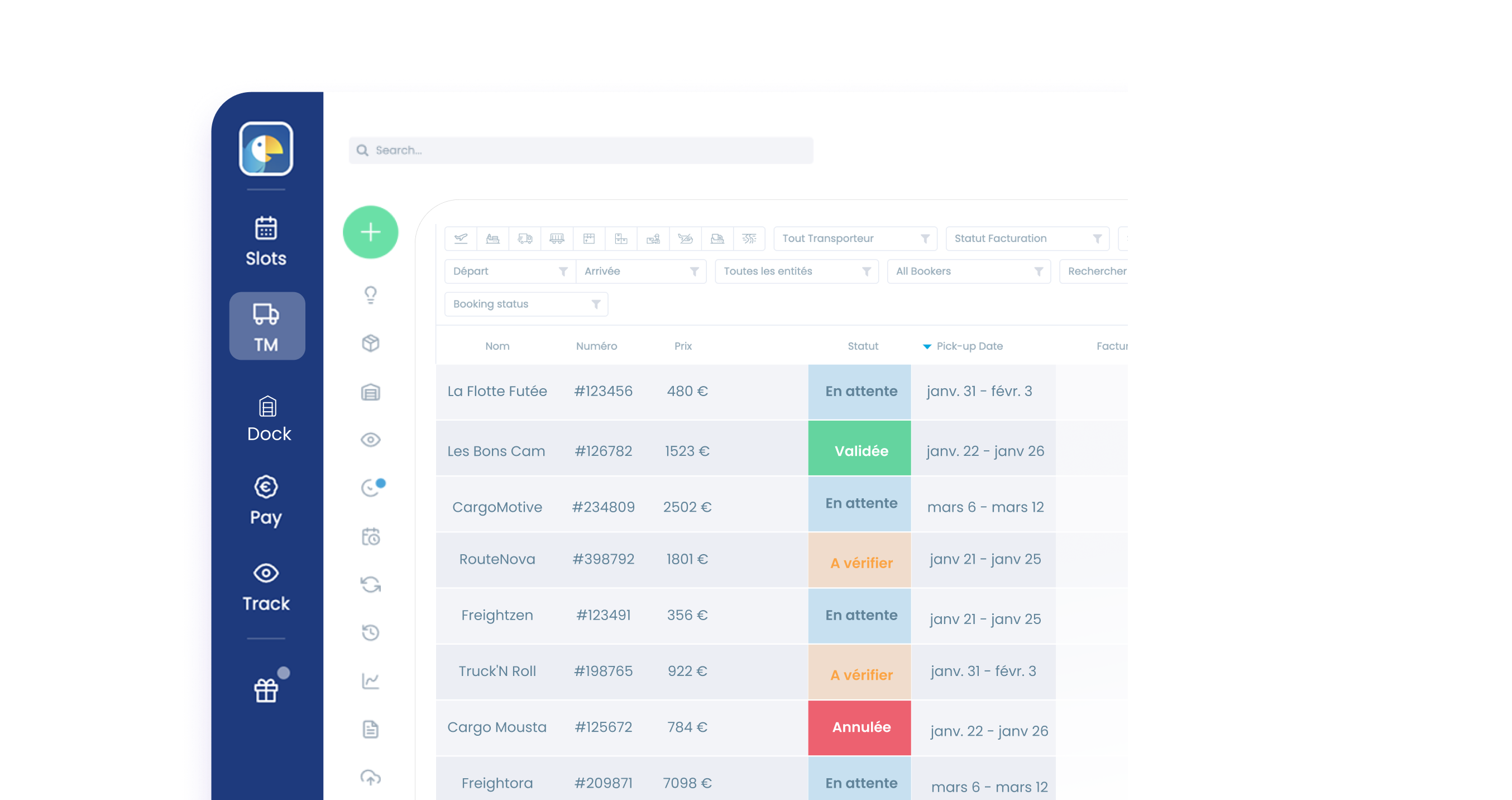Toggle the cargo ship transport filter
The height and width of the screenshot is (800, 1512).
(492, 238)
